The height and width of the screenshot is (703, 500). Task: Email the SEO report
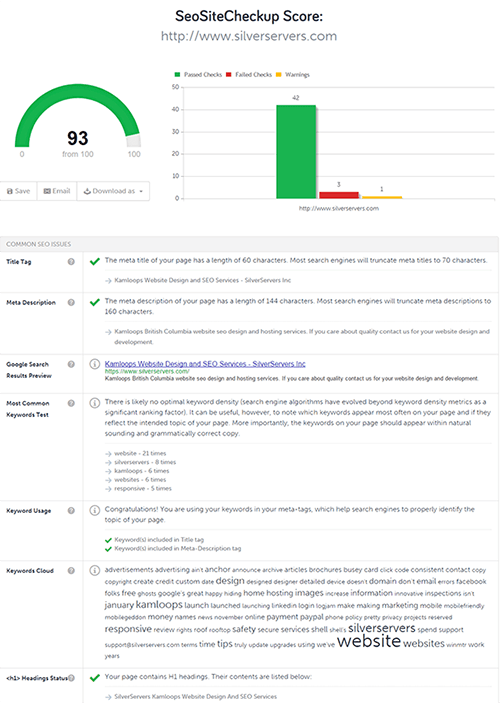[x=57, y=191]
